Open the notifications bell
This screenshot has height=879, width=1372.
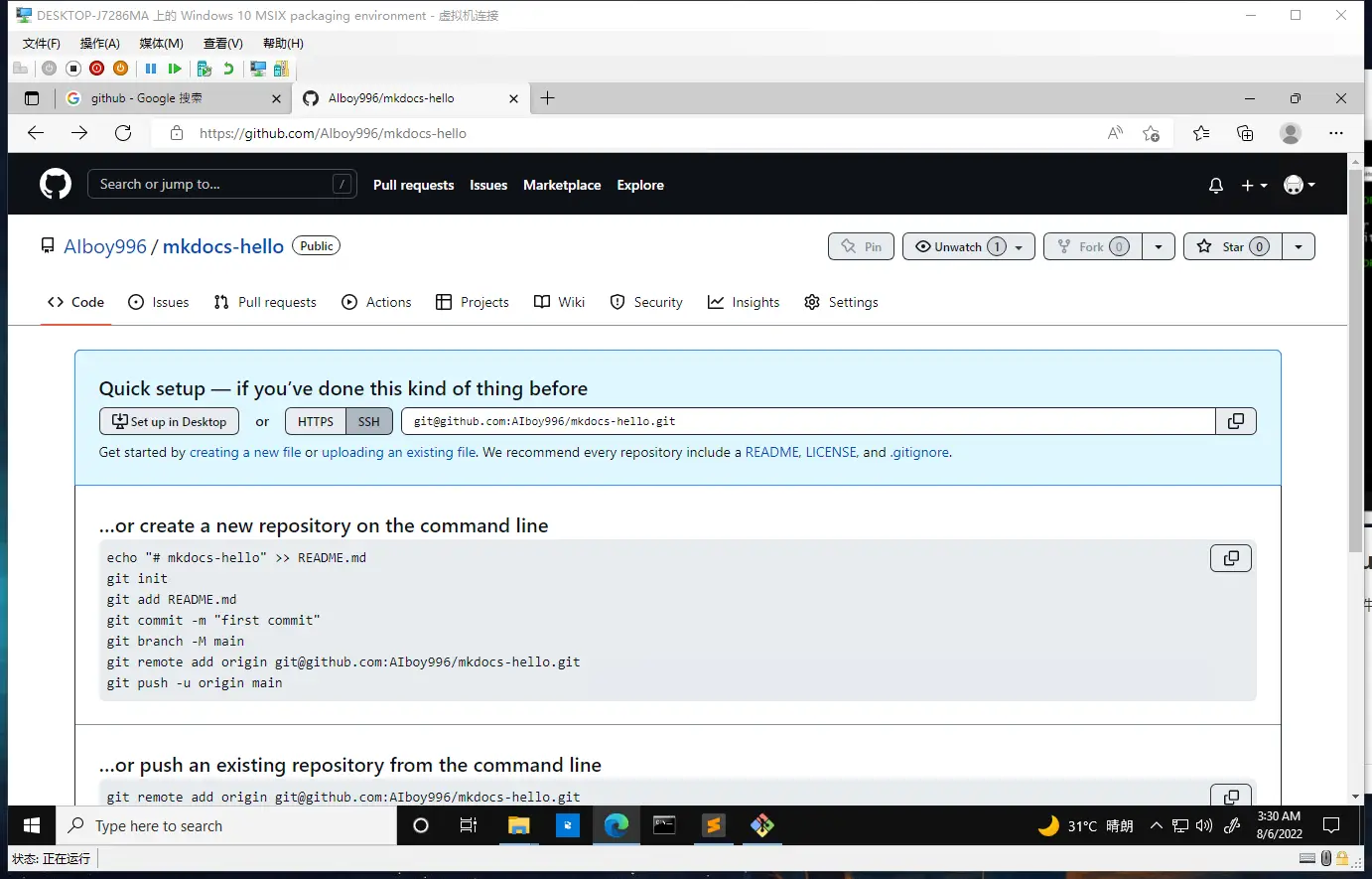pos(1215,186)
